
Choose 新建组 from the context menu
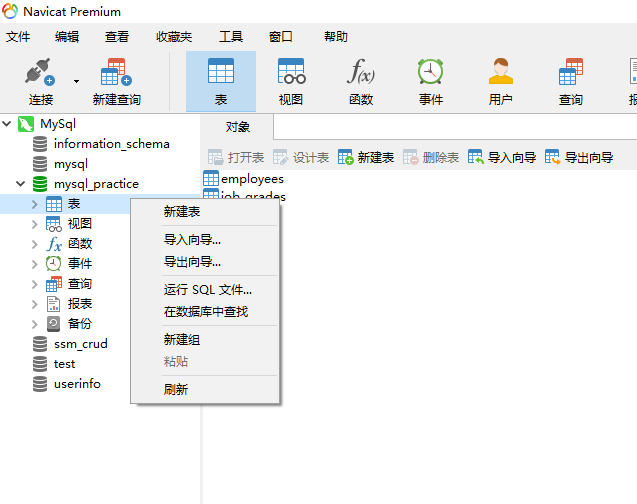coord(205,340)
